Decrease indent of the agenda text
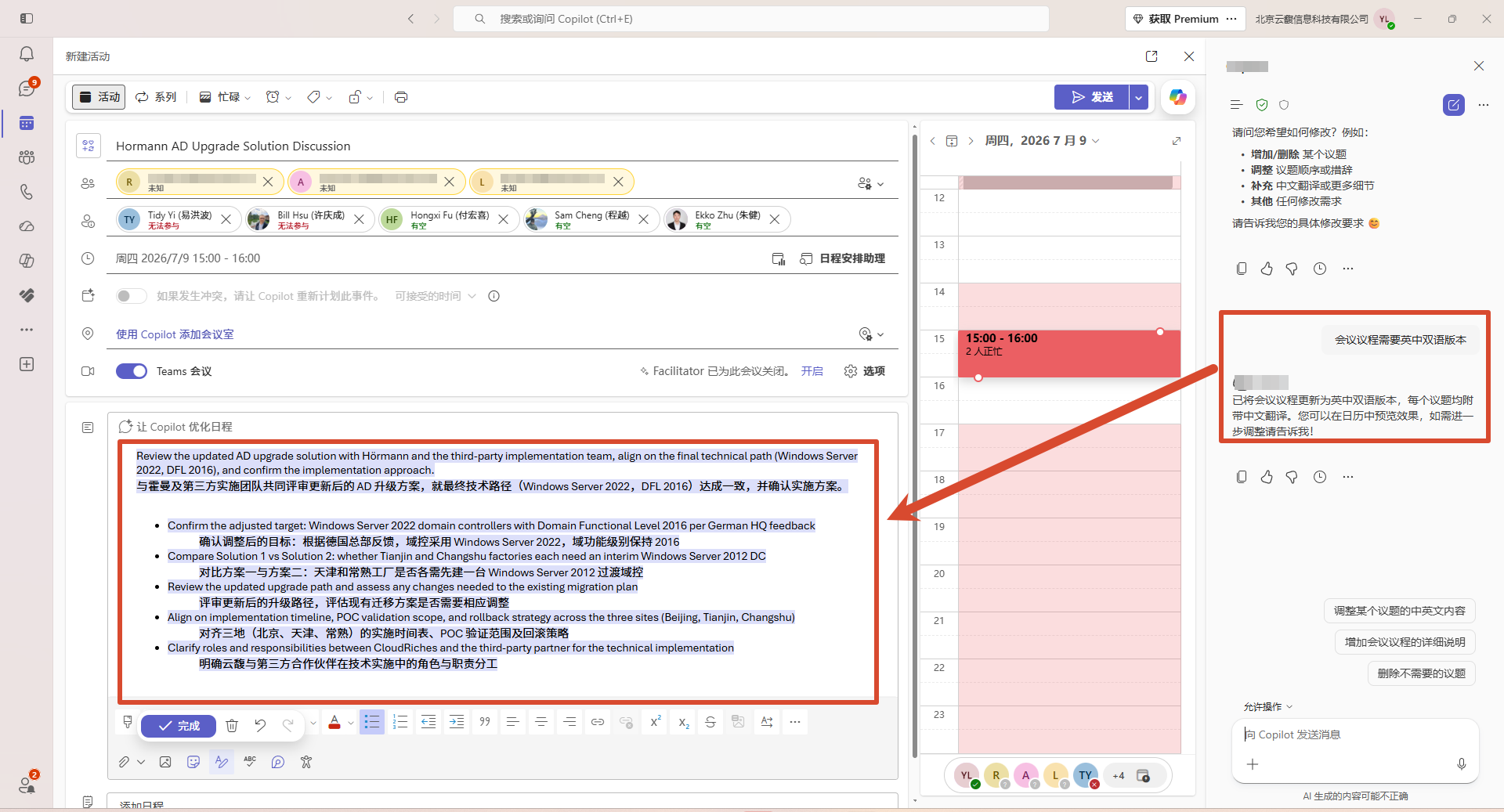The image size is (1504, 812). point(428,722)
